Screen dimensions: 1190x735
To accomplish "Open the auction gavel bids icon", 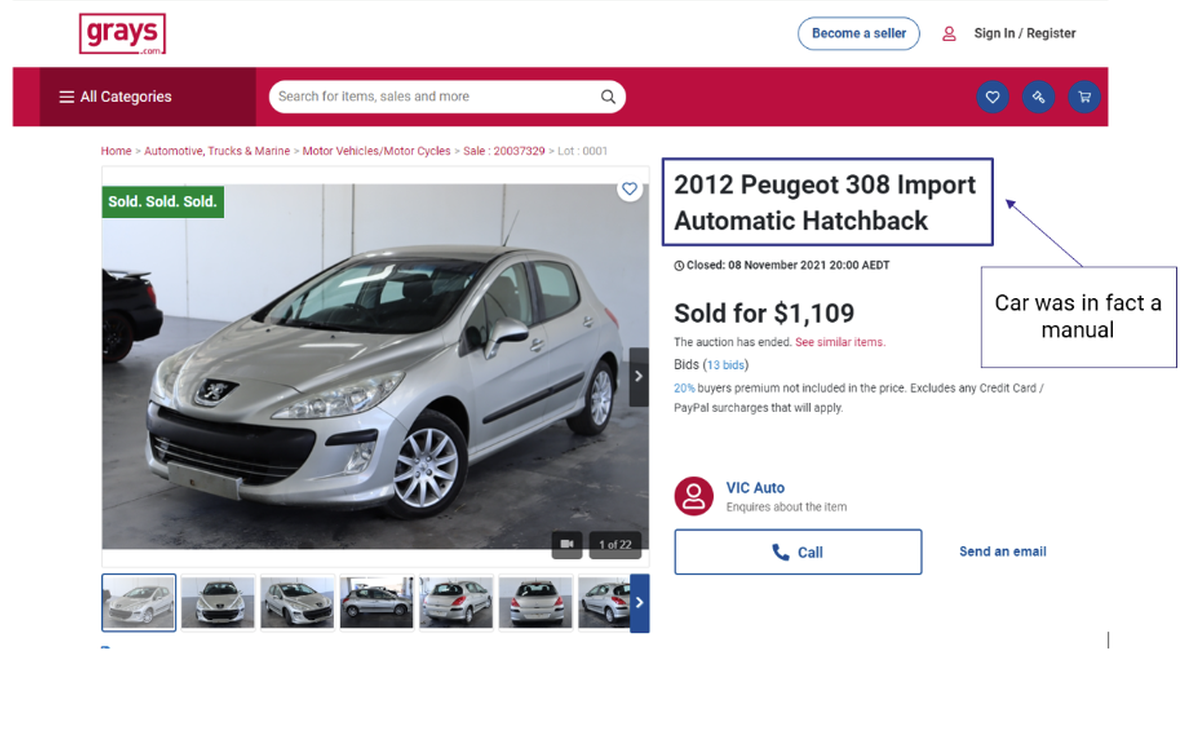I will coord(1038,97).
